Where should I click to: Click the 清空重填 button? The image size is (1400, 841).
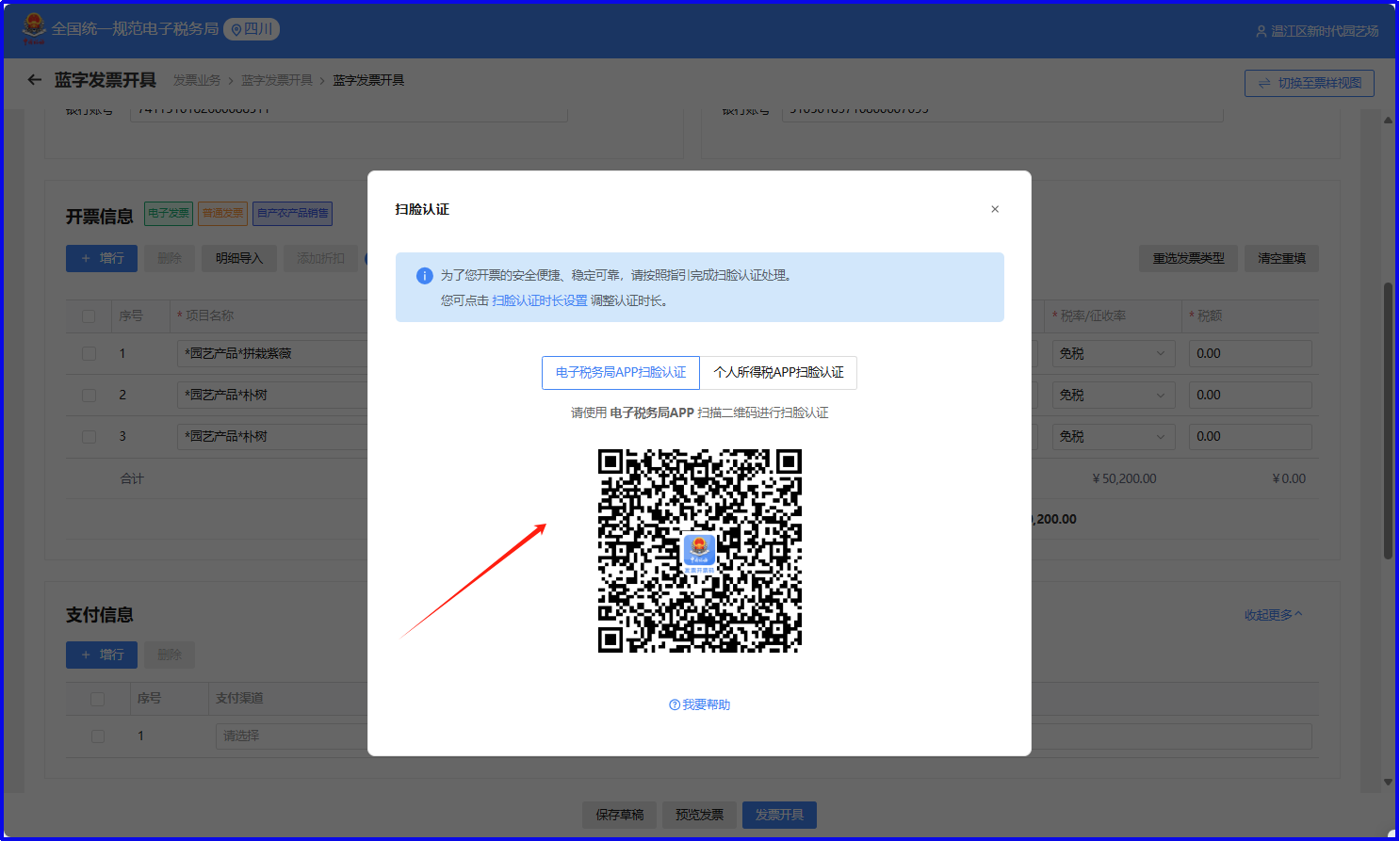point(1282,258)
